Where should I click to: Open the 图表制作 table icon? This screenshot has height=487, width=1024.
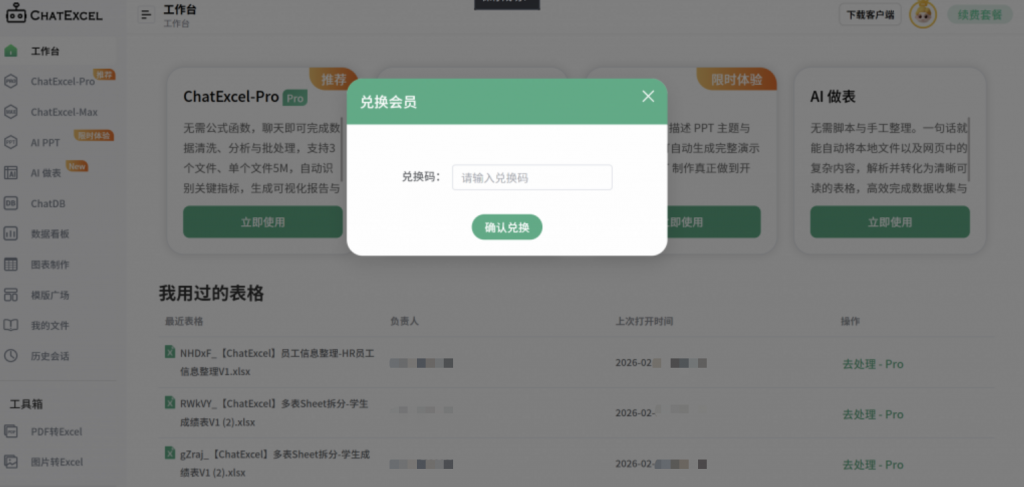point(11,264)
